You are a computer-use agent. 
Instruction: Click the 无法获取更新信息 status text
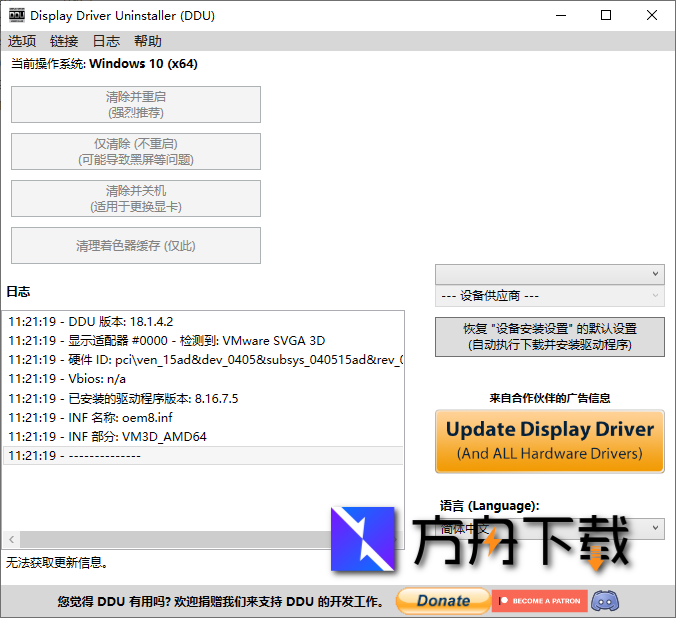pyautogui.click(x=56, y=562)
